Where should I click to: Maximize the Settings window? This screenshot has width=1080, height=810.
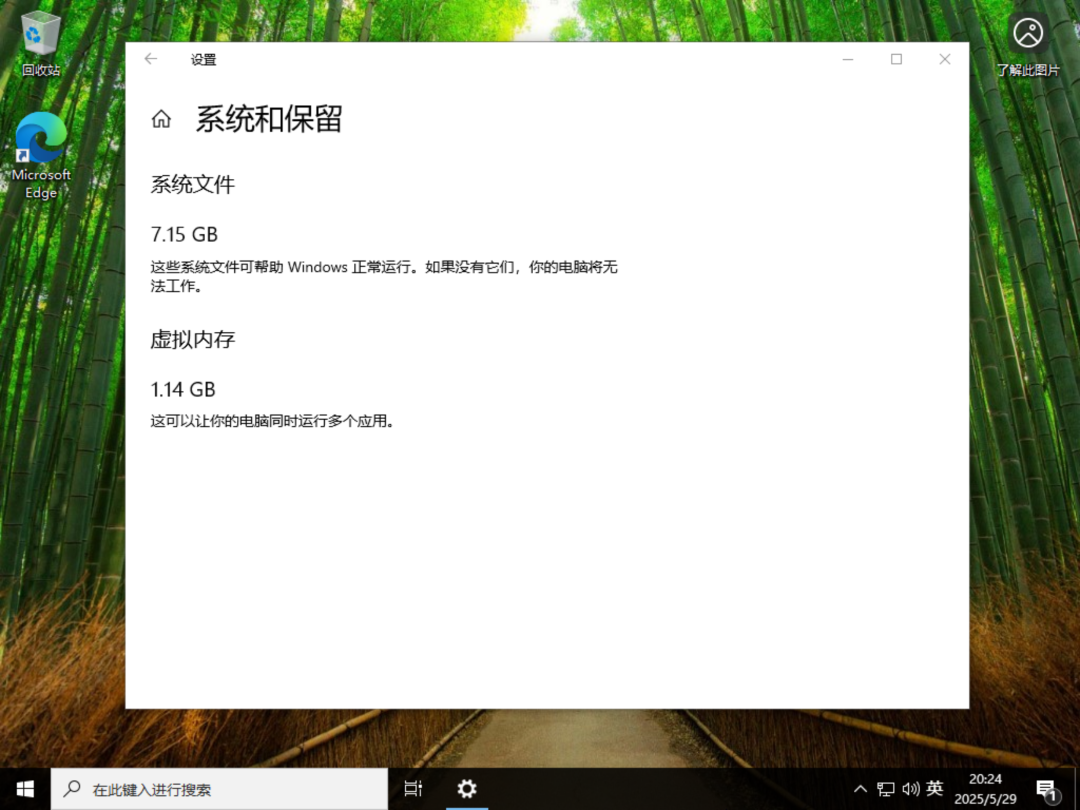point(896,59)
